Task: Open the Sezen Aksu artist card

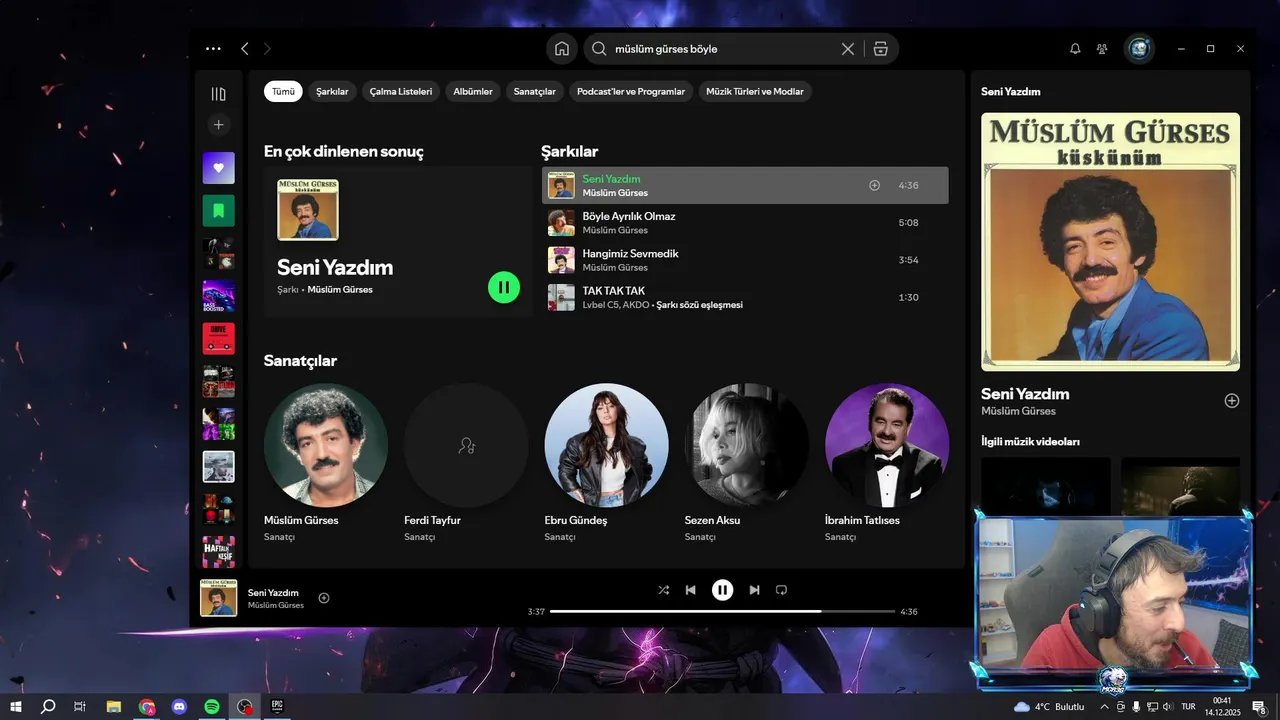Action: 747,462
